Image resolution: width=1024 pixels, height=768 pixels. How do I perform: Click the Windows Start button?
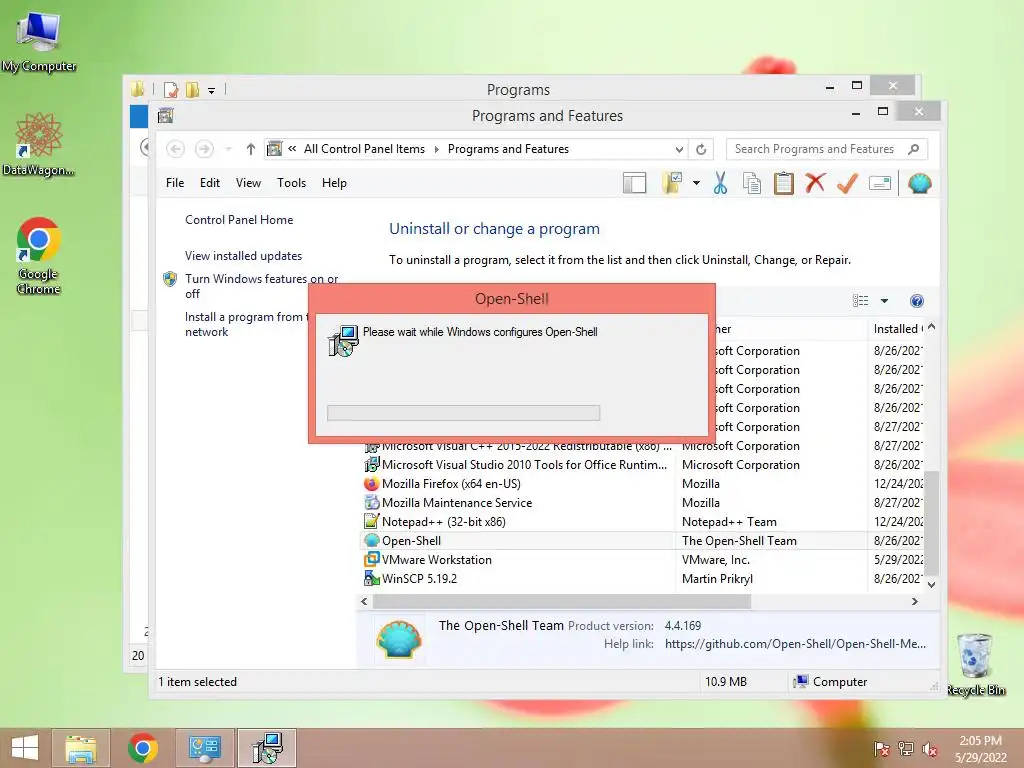25,748
